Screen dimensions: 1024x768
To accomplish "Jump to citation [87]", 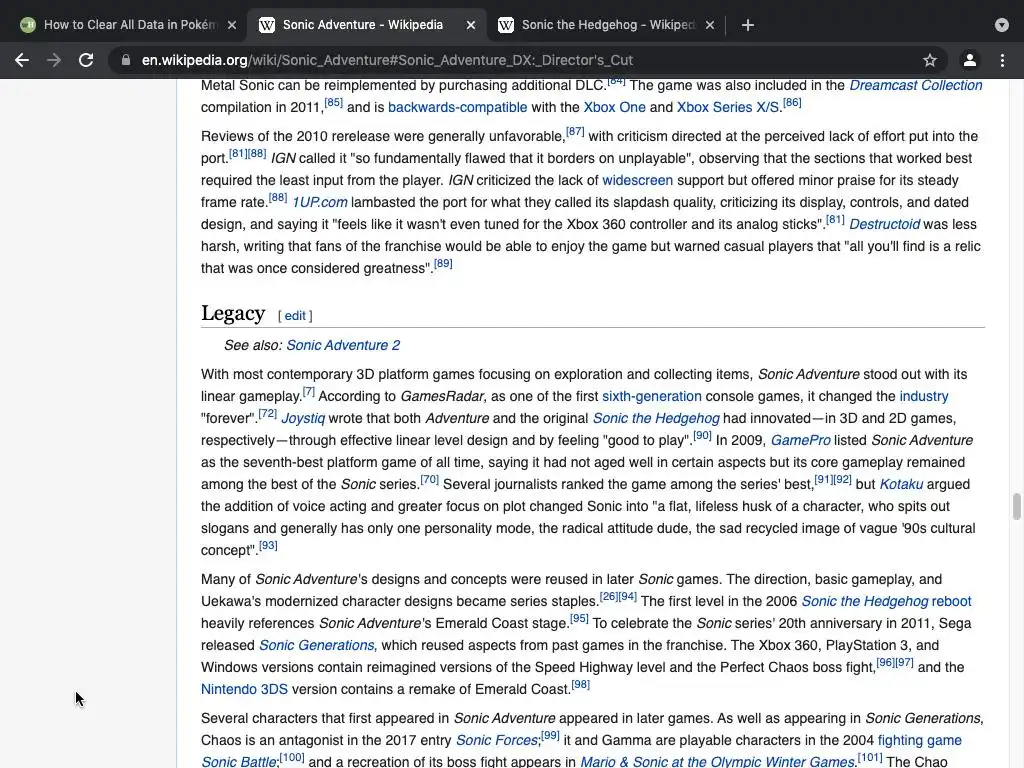I will coord(575,131).
